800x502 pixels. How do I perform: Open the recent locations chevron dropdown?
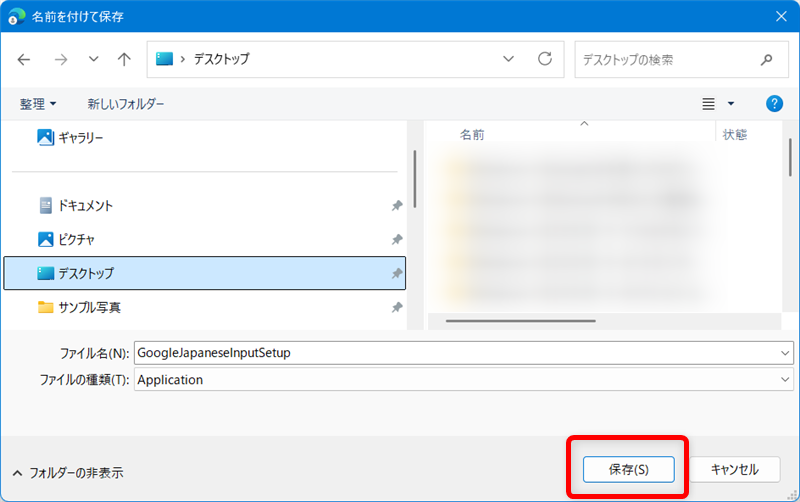coord(93,59)
